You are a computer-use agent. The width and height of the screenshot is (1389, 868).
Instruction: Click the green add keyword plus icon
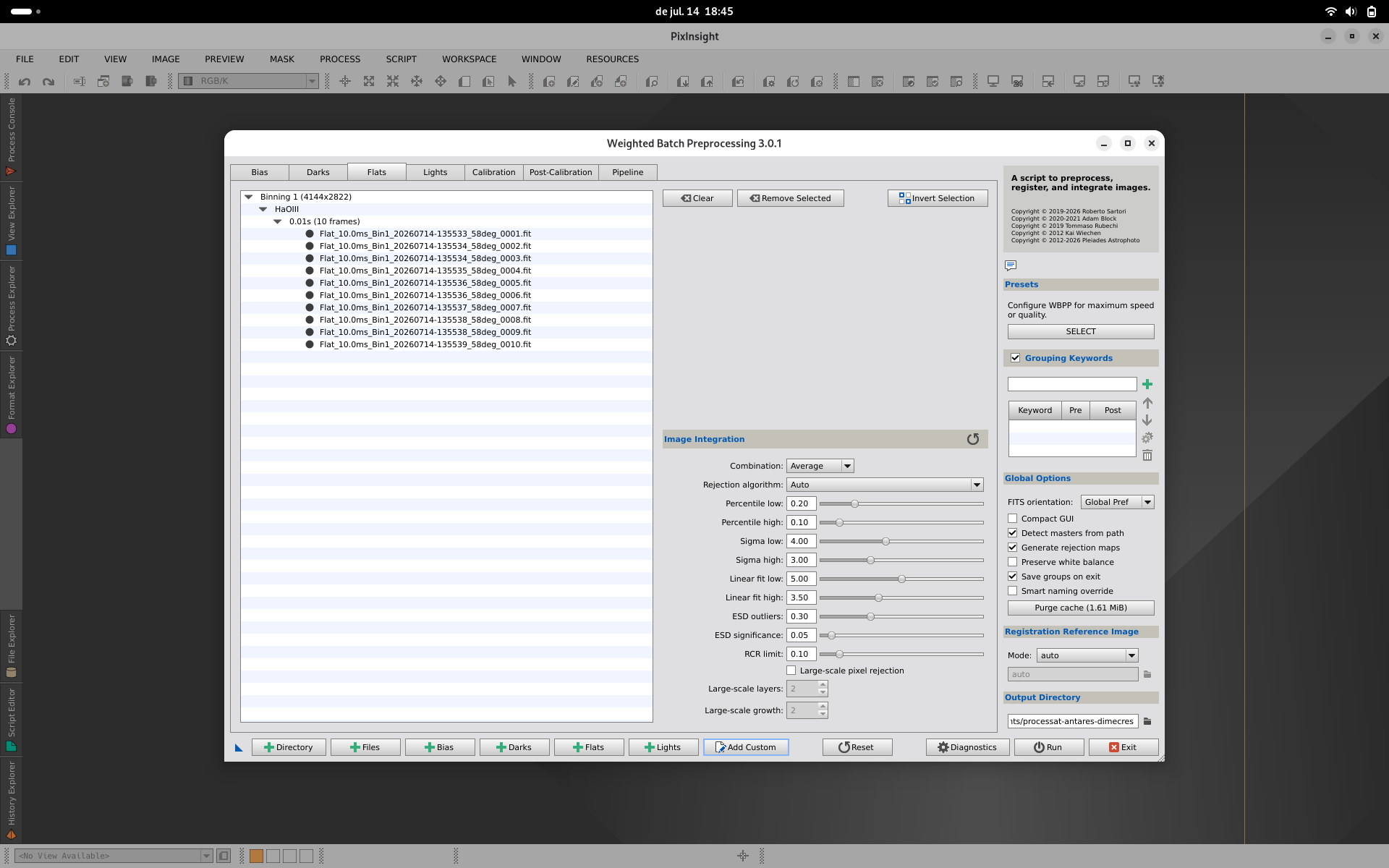[1147, 384]
